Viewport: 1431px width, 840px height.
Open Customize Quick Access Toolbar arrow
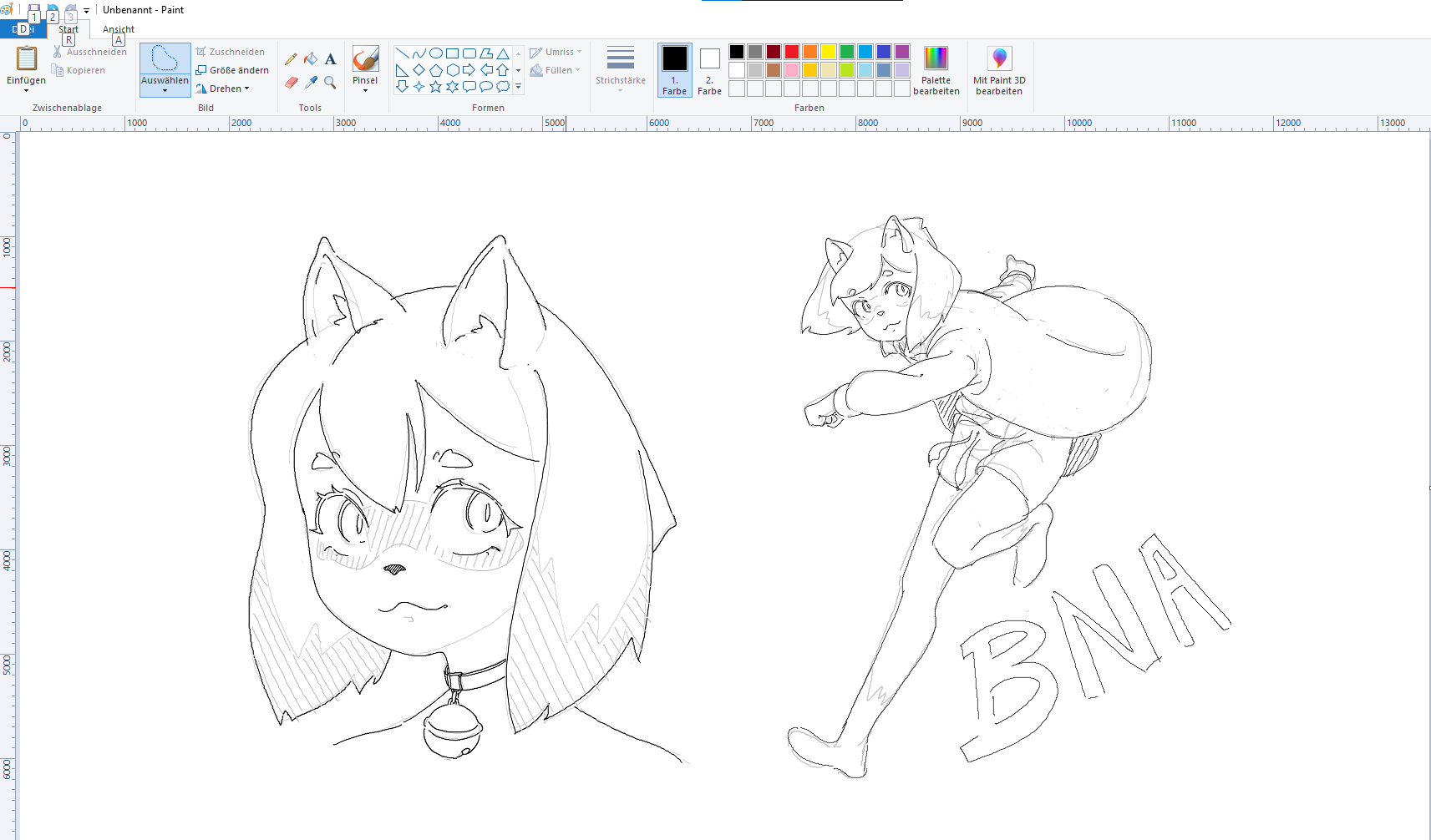click(x=86, y=11)
